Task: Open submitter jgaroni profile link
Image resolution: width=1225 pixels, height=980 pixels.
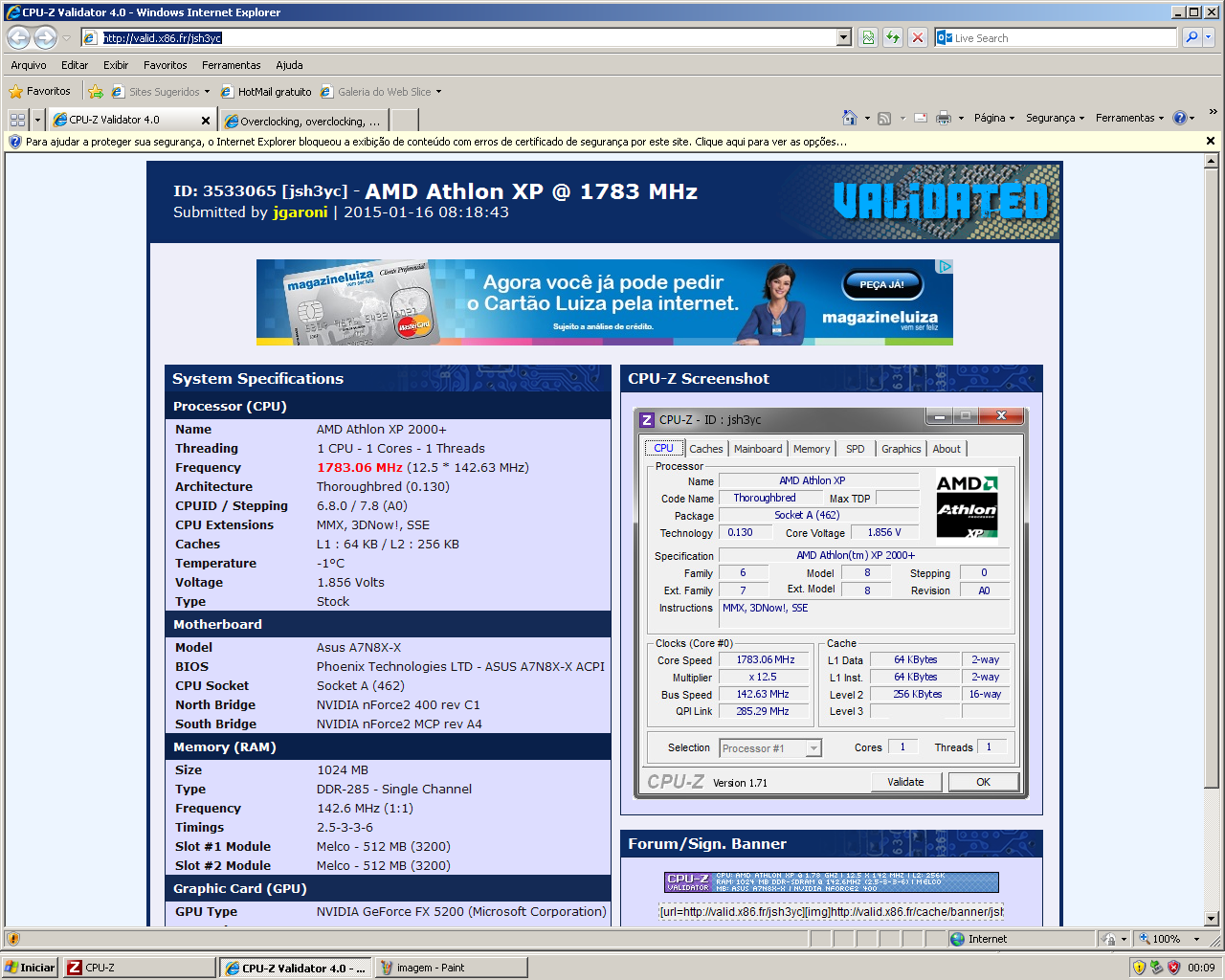Action: pos(301,212)
